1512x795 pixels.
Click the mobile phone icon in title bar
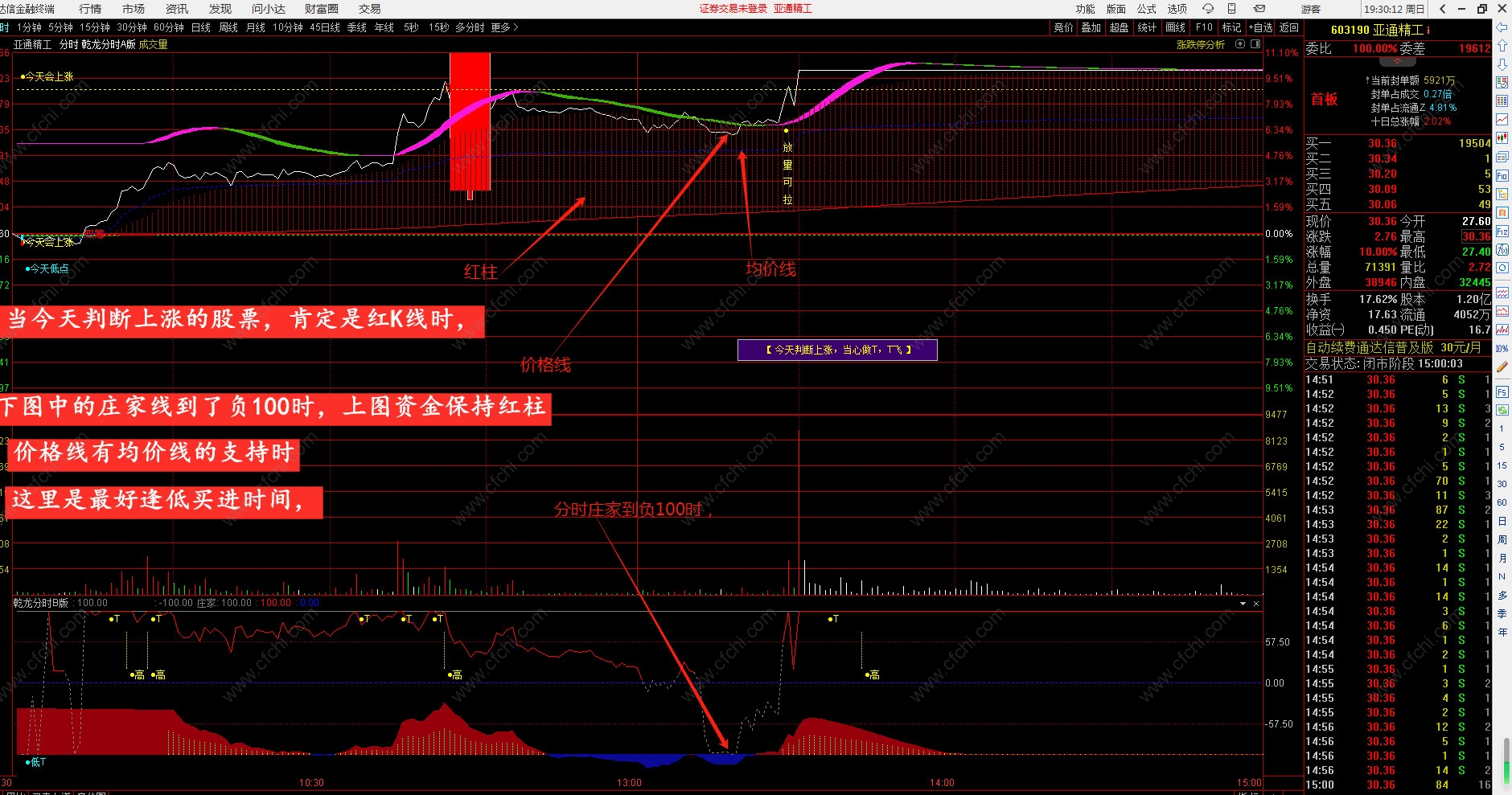pyautogui.click(x=1232, y=9)
